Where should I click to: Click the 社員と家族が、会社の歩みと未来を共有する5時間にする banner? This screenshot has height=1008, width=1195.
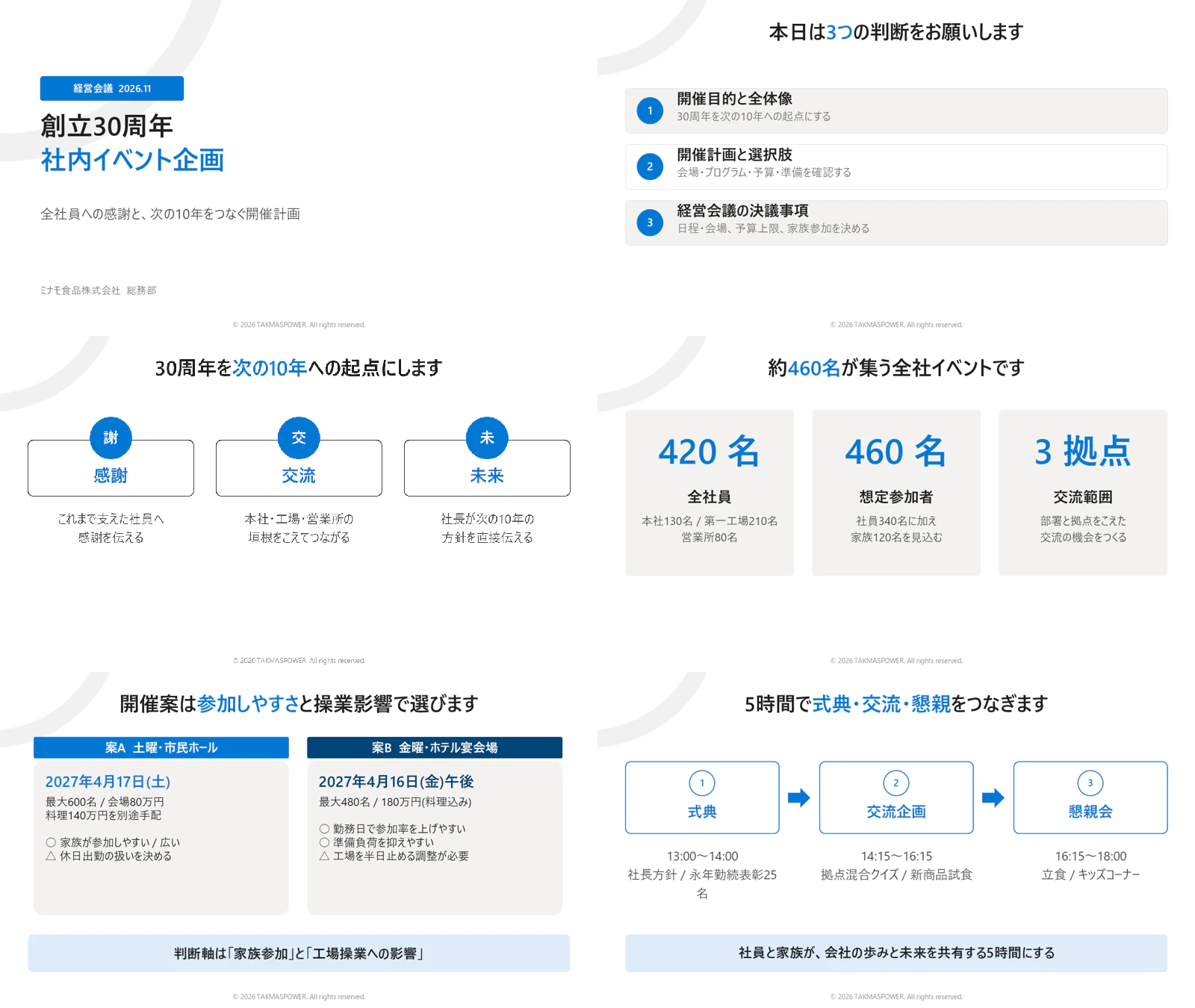pos(896,953)
